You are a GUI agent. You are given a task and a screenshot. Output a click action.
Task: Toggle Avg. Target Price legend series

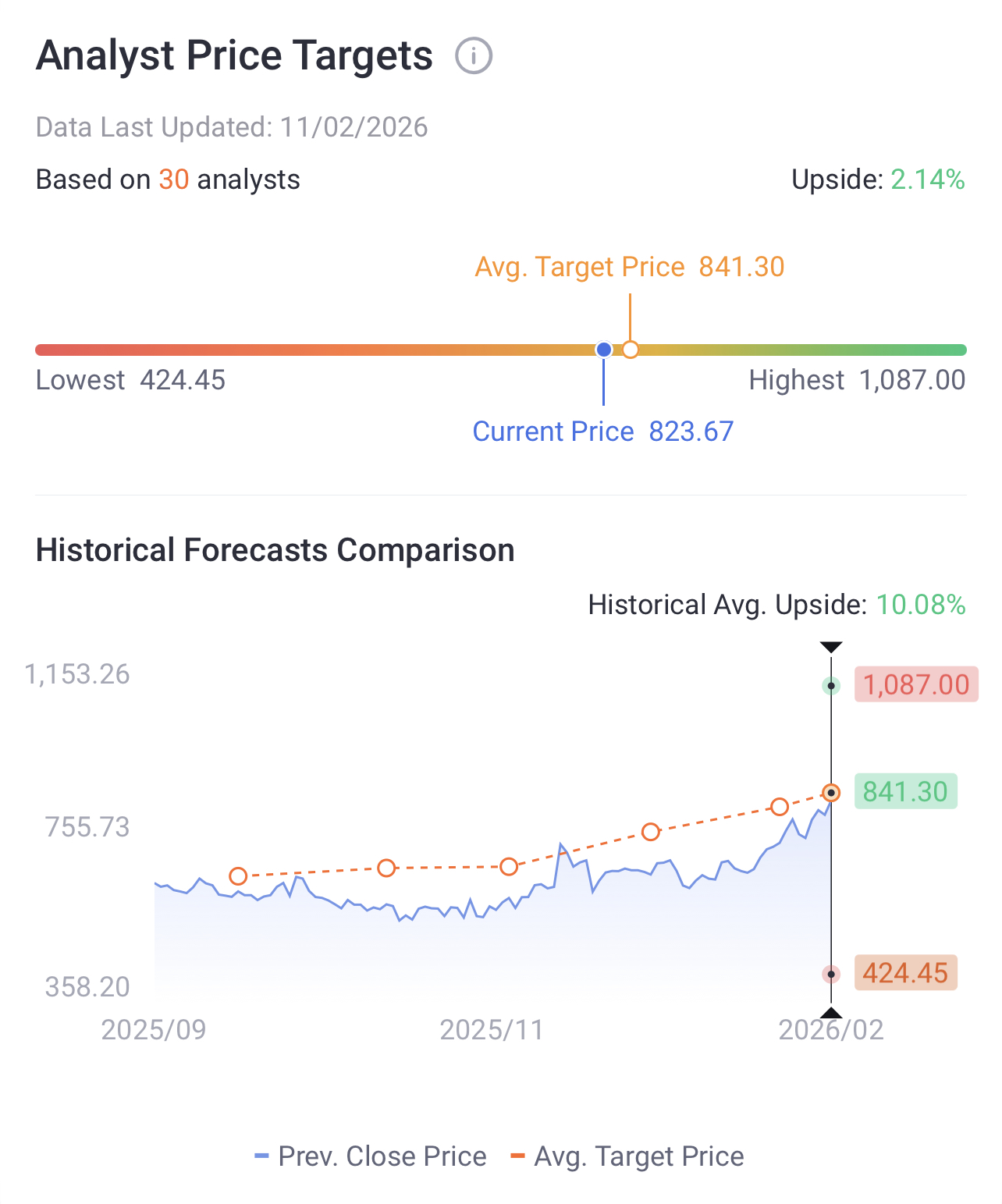(627, 1156)
